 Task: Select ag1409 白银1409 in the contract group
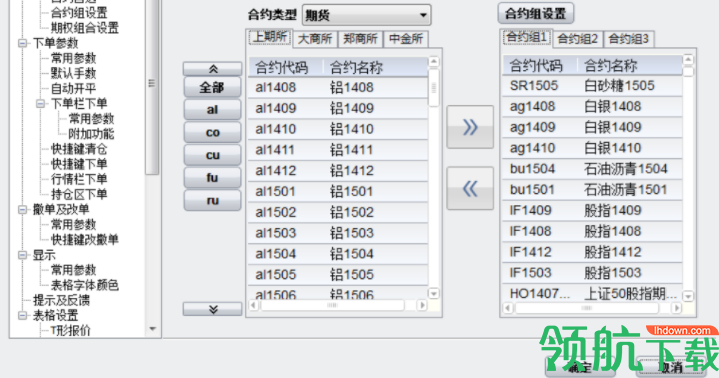pyautogui.click(x=592, y=127)
